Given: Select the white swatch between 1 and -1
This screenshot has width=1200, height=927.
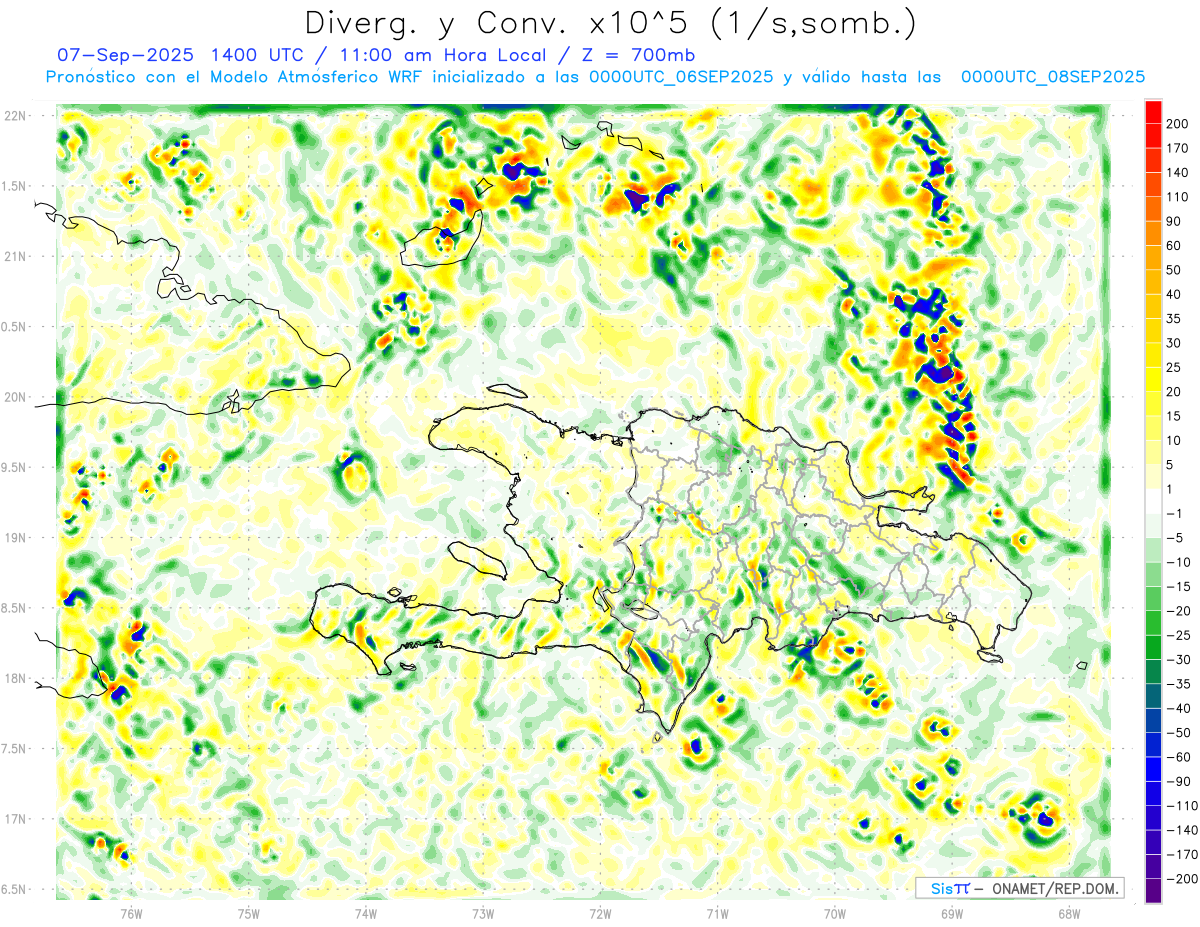Looking at the screenshot, I should point(1153,501).
